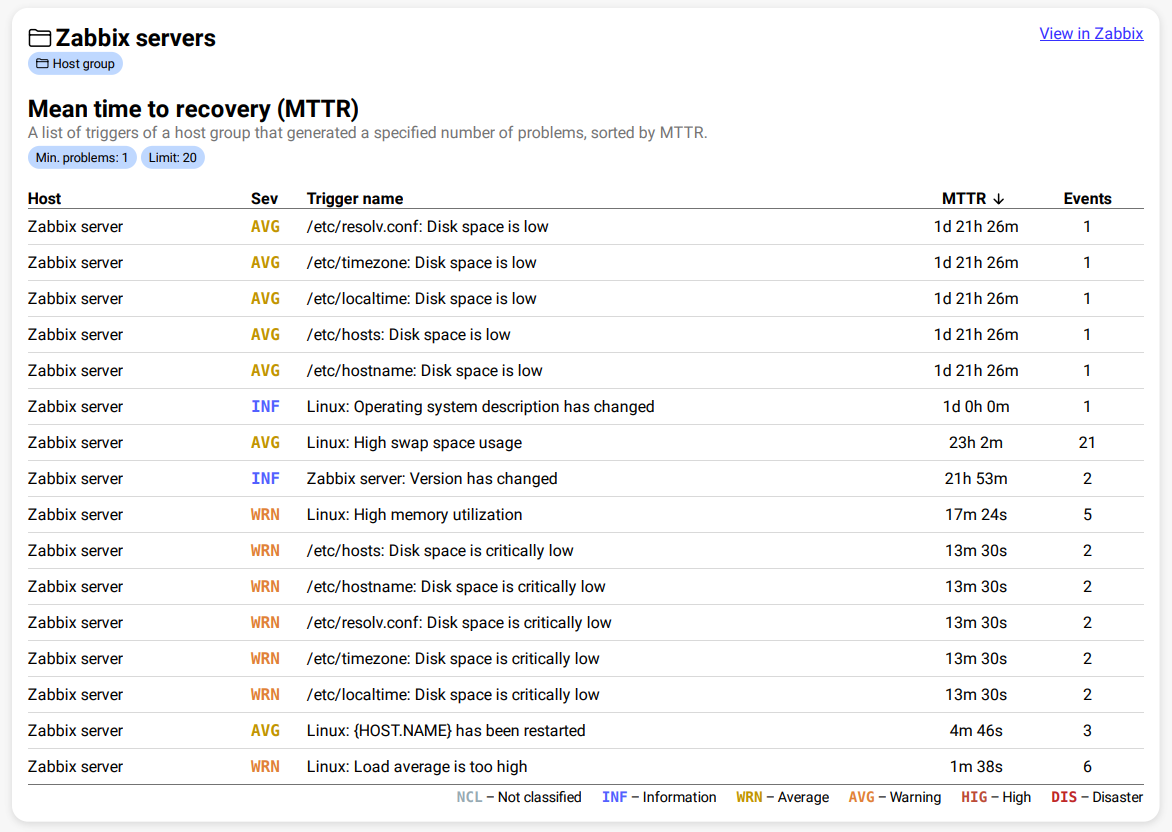This screenshot has width=1172, height=832.
Task: Open the View in Zabbix link
Action: [1091, 33]
